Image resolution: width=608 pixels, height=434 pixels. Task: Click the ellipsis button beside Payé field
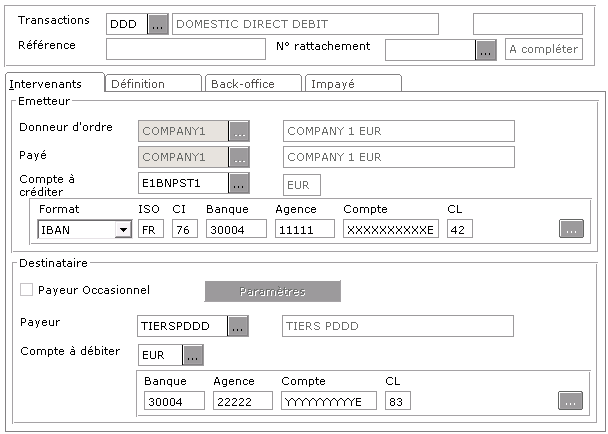coord(239,157)
